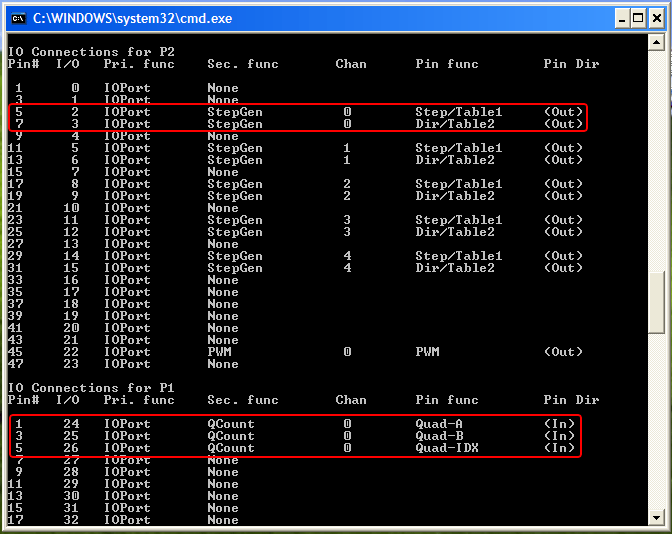Screen dimensions: 672x534
Task: Click I/O number 30 in the P1 table
Action: pyautogui.click(x=71, y=496)
